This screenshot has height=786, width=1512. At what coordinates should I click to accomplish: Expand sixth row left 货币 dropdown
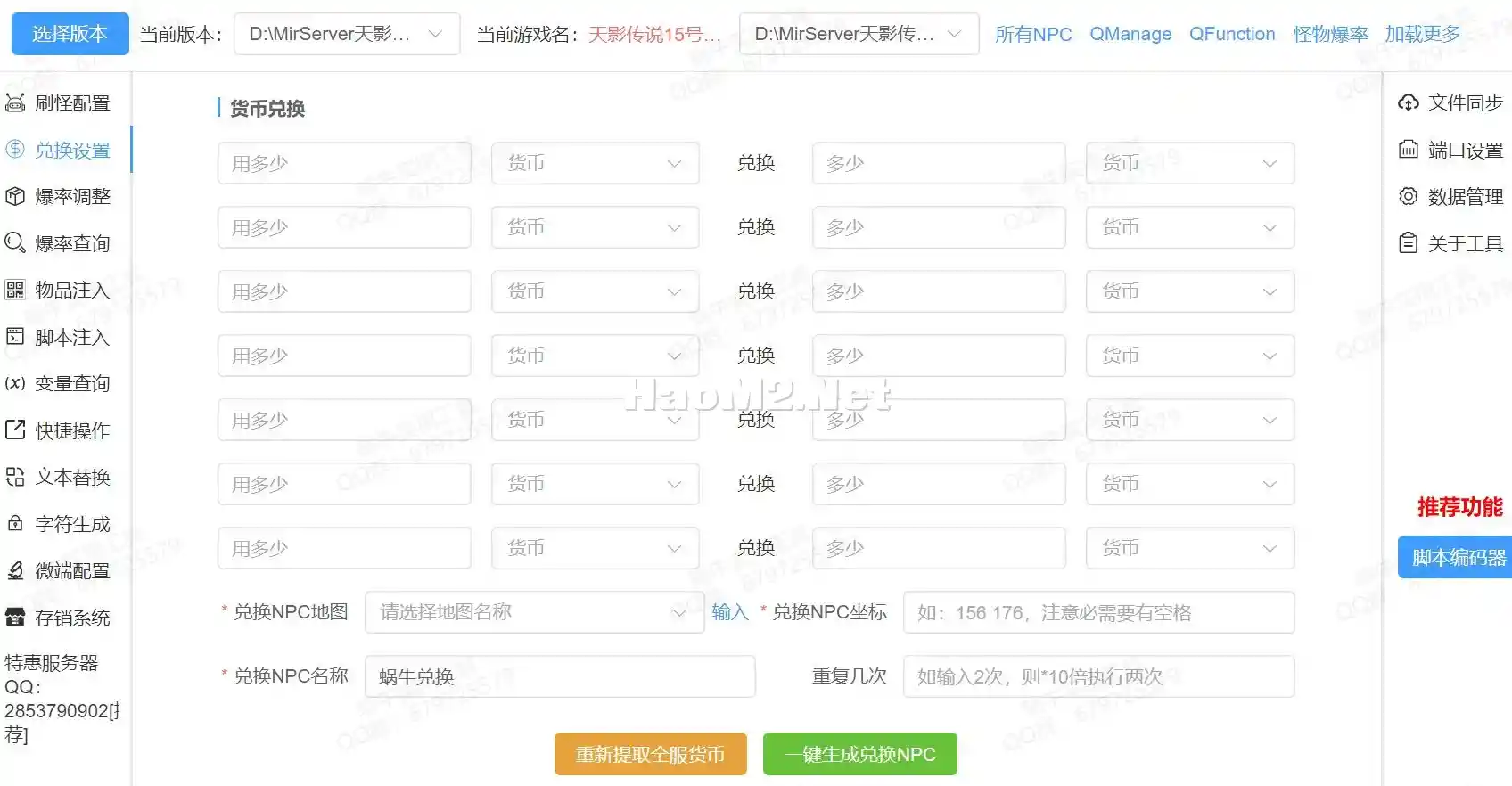tap(595, 484)
